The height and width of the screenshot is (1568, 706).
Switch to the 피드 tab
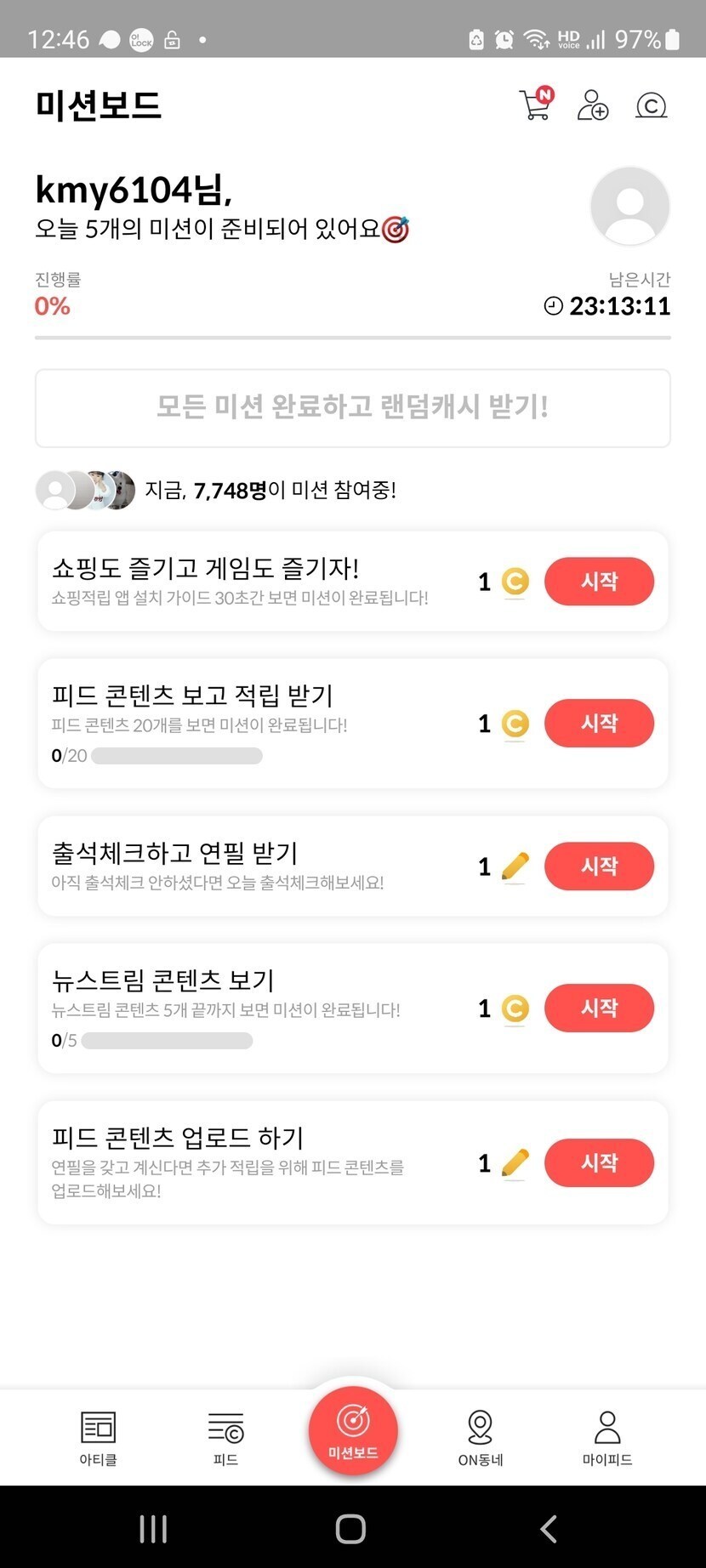coord(225,1438)
